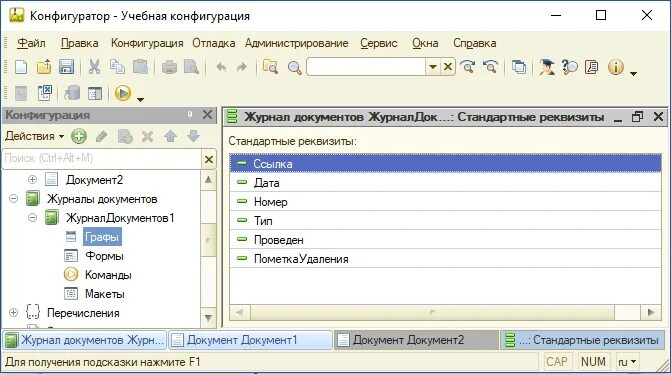Expand the Документ2 tree node
The width and height of the screenshot is (671, 374).
point(32,179)
